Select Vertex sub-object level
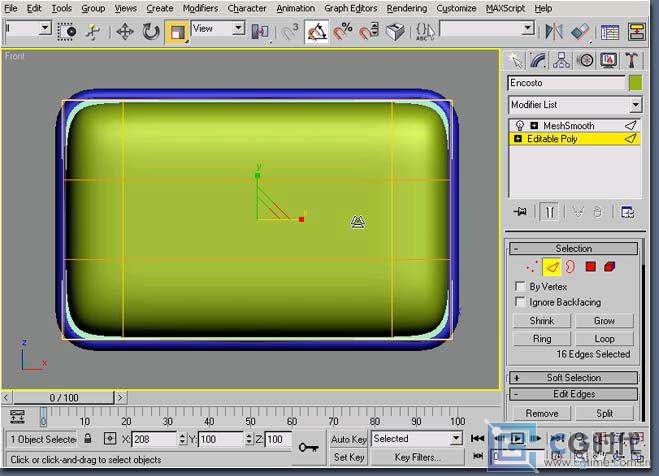This screenshot has width=659, height=476. click(531, 267)
